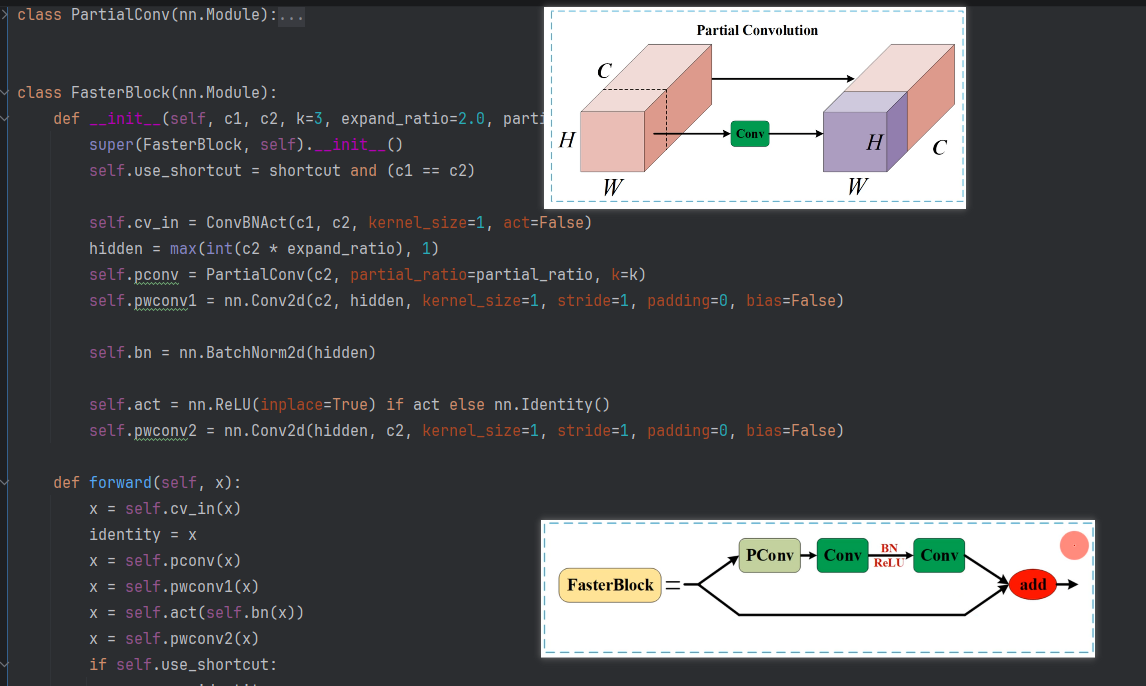
Task: Click partial_ratio=partial_ratio argument
Action: [471, 275]
